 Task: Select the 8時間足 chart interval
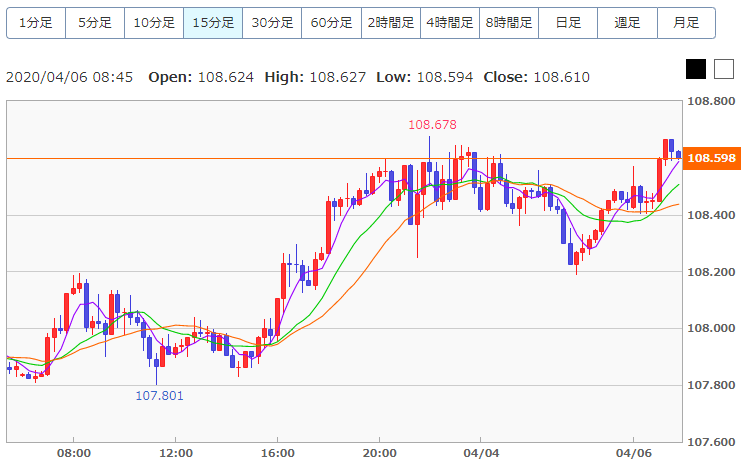pyautogui.click(x=509, y=22)
